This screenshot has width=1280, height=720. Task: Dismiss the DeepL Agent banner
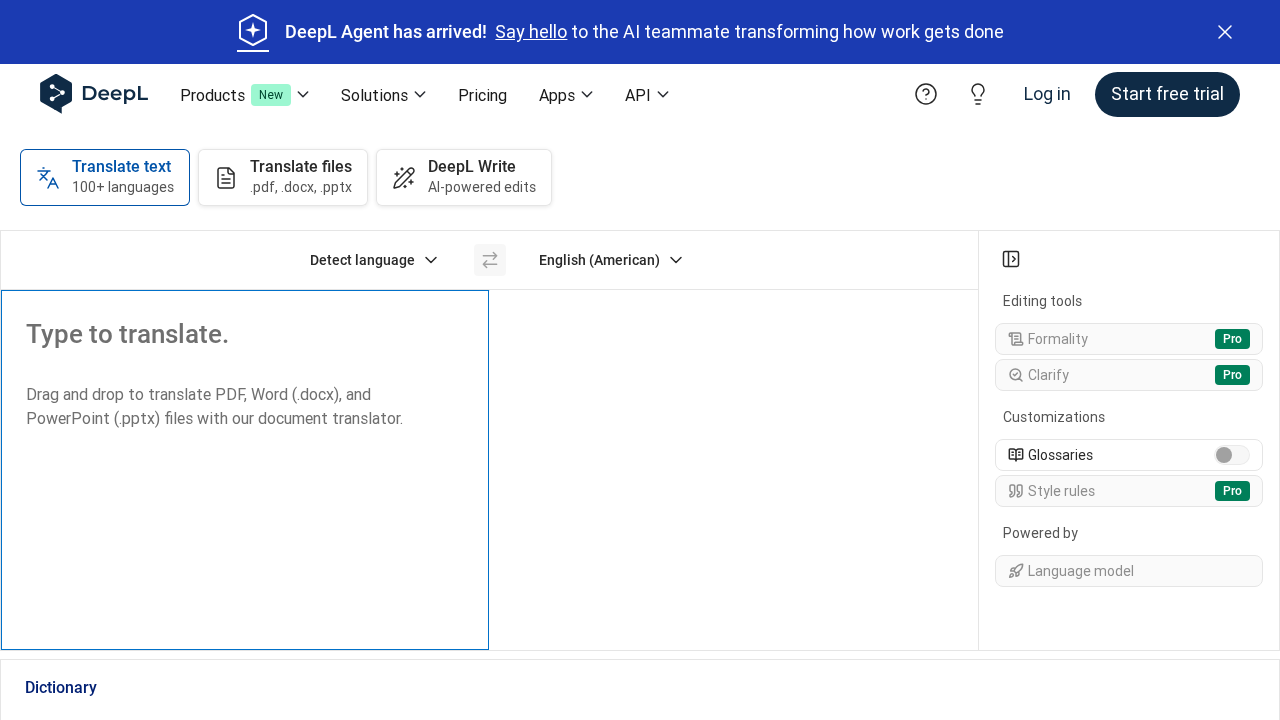tap(1224, 32)
